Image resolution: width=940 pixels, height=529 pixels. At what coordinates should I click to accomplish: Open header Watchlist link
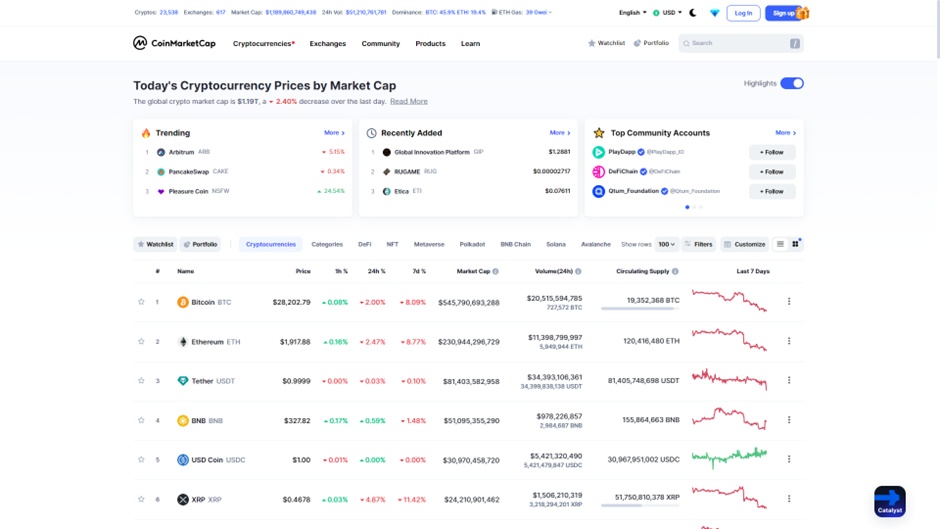[606, 43]
